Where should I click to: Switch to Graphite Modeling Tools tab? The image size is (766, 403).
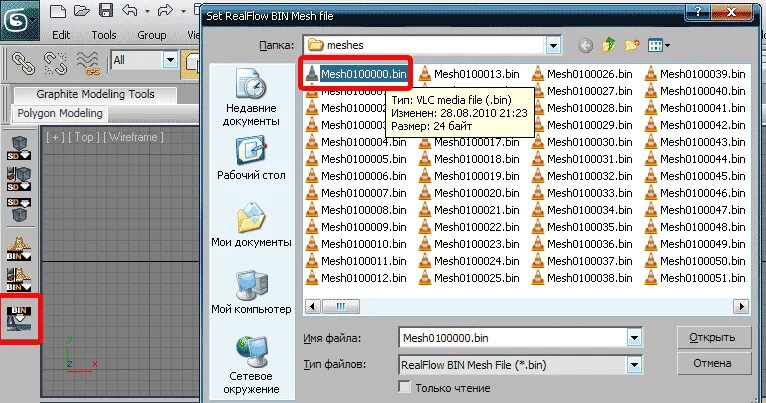click(x=95, y=94)
